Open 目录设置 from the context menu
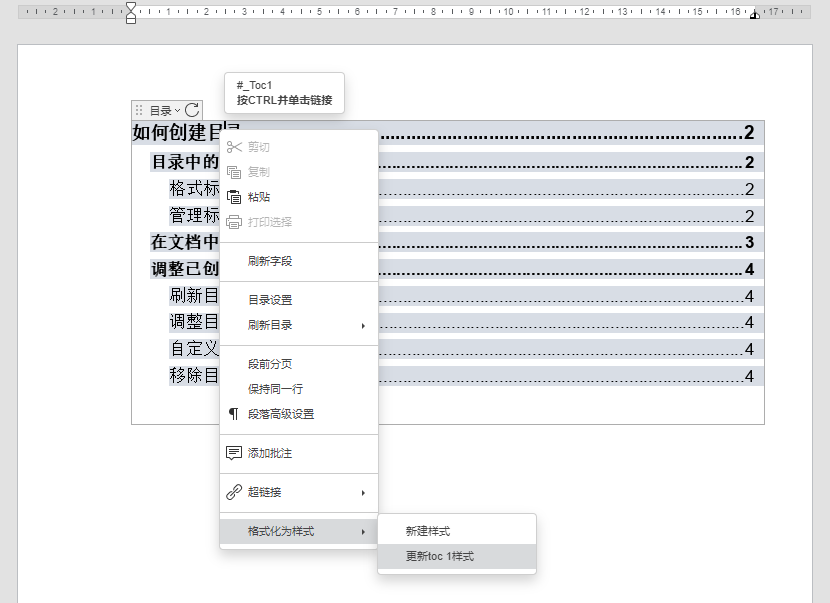830x603 pixels. tap(299, 300)
